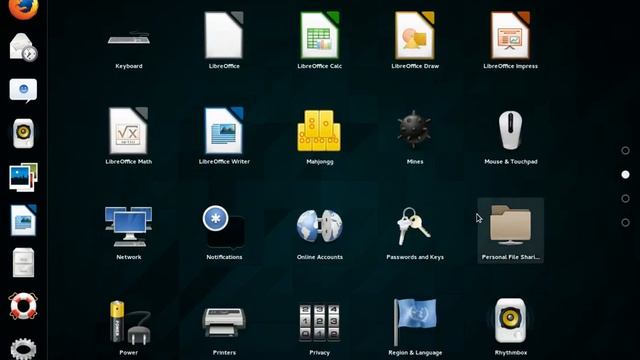Screen dimensions: 640x360
Task: Launch Rhythmbox from app grid
Action: pos(511,321)
